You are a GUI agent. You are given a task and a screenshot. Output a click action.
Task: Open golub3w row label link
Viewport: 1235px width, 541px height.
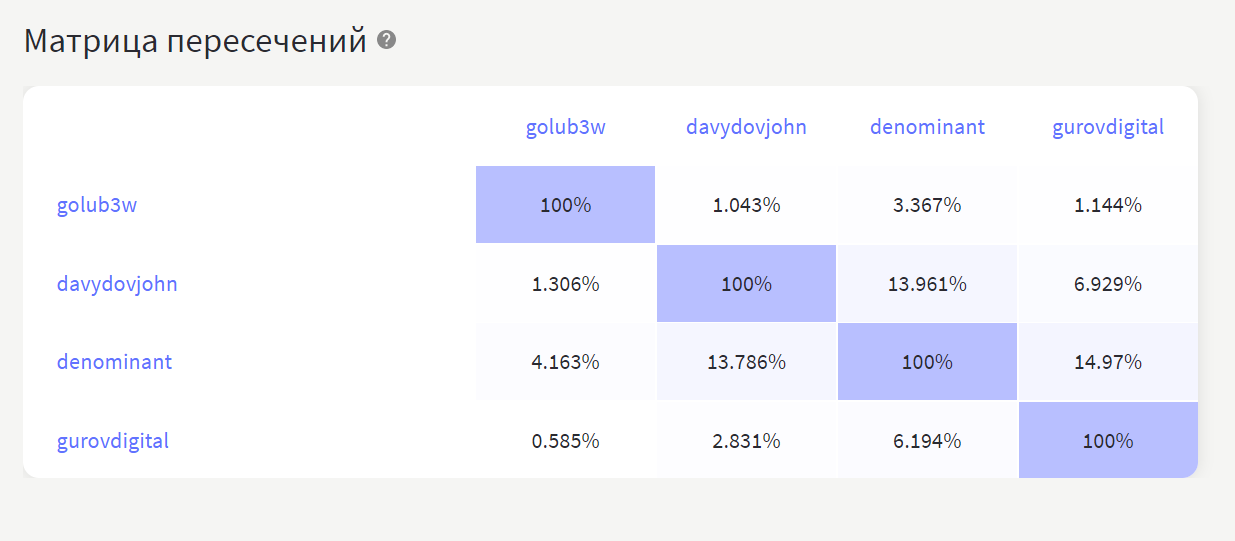pos(97,206)
